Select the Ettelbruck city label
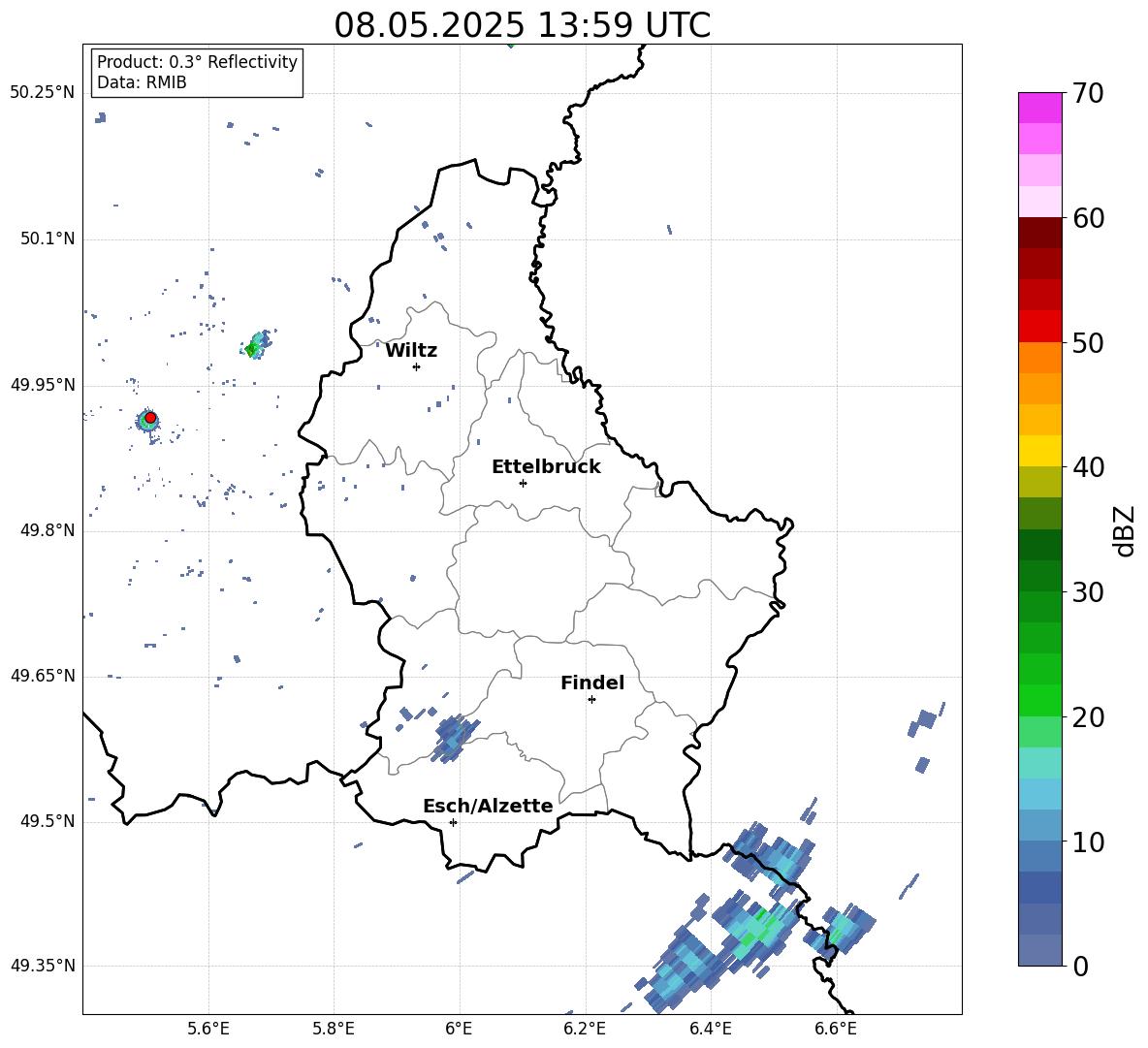 coord(546,467)
